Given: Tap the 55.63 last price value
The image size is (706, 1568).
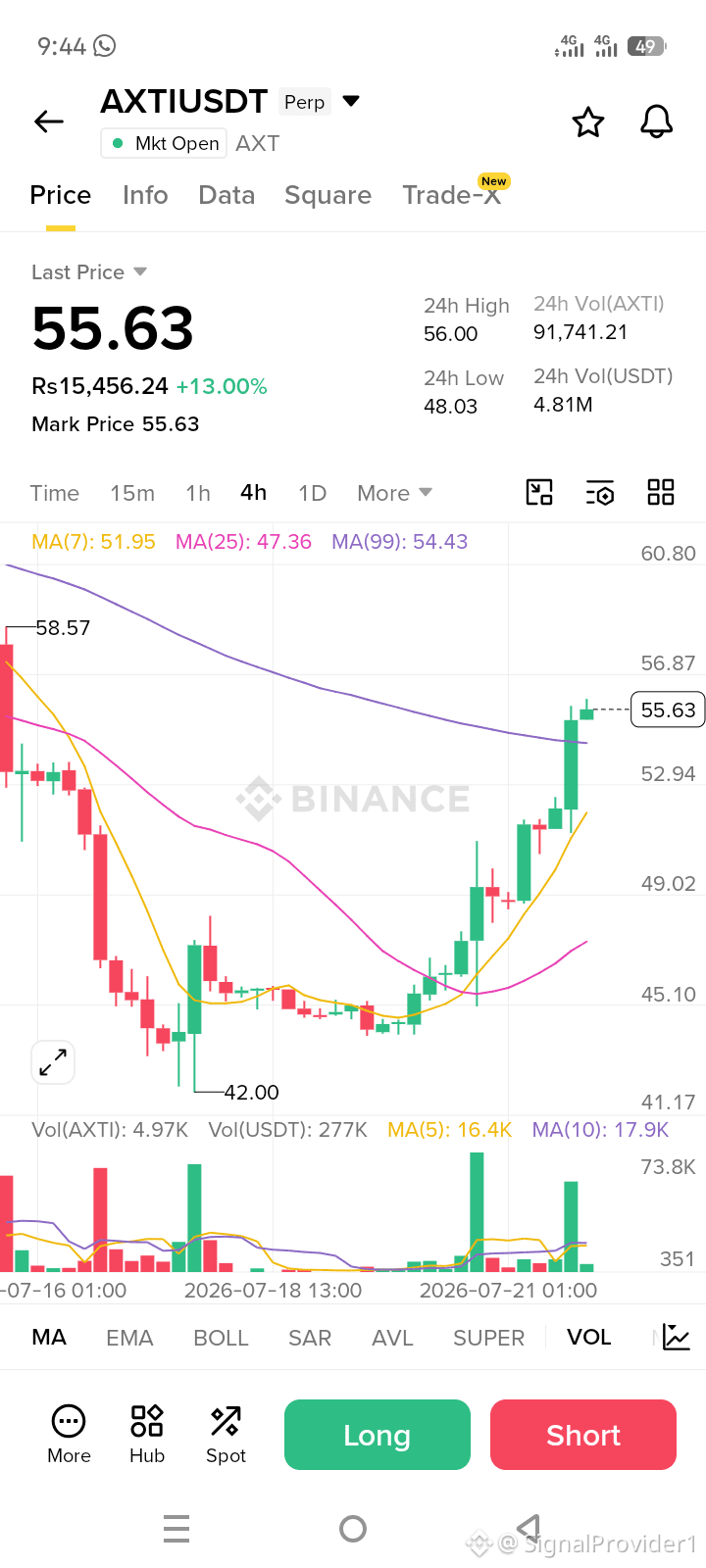Looking at the screenshot, I should pos(113,327).
